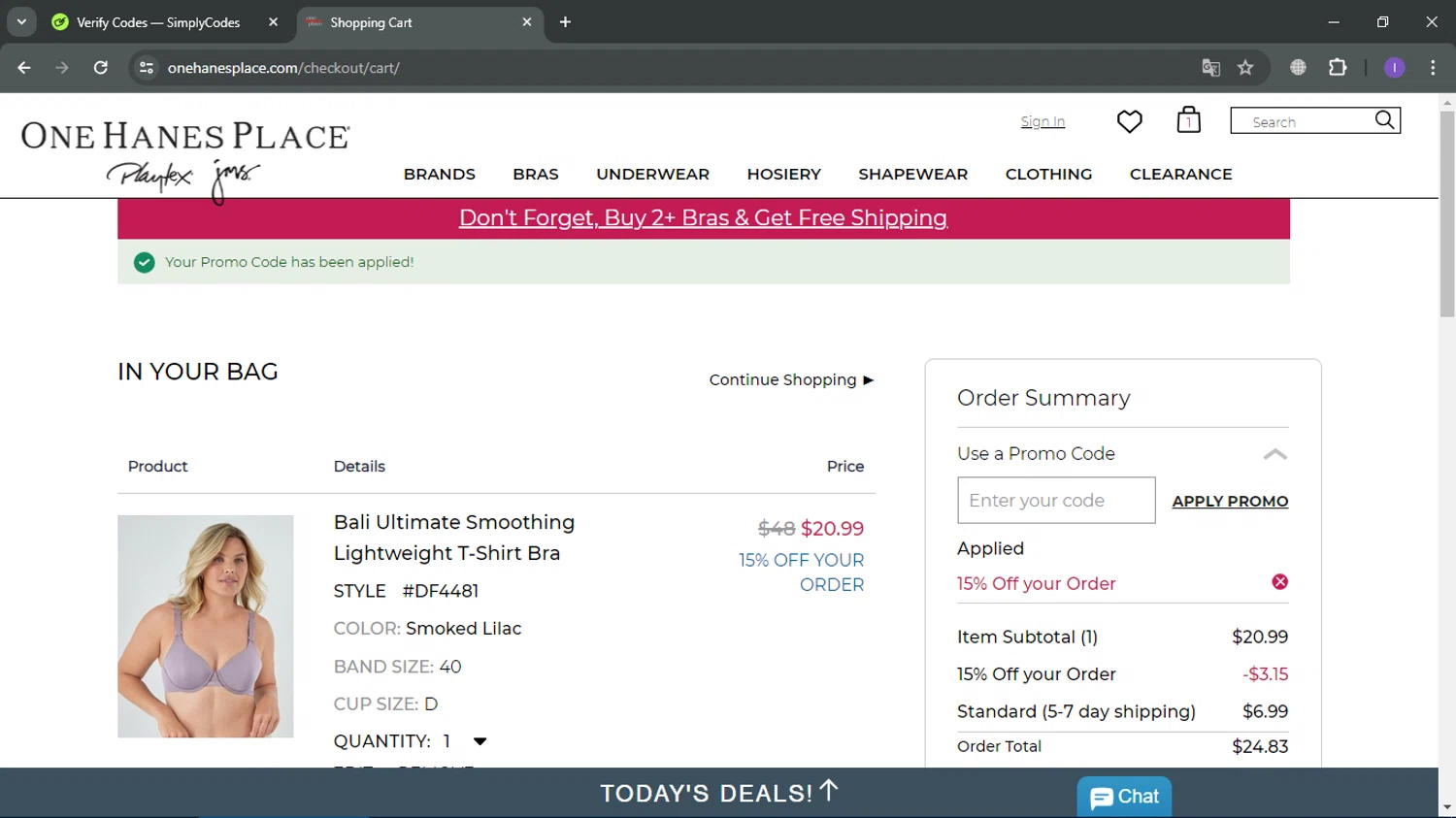The image size is (1456, 818).
Task: Click Apply Promo button
Action: pos(1230,501)
